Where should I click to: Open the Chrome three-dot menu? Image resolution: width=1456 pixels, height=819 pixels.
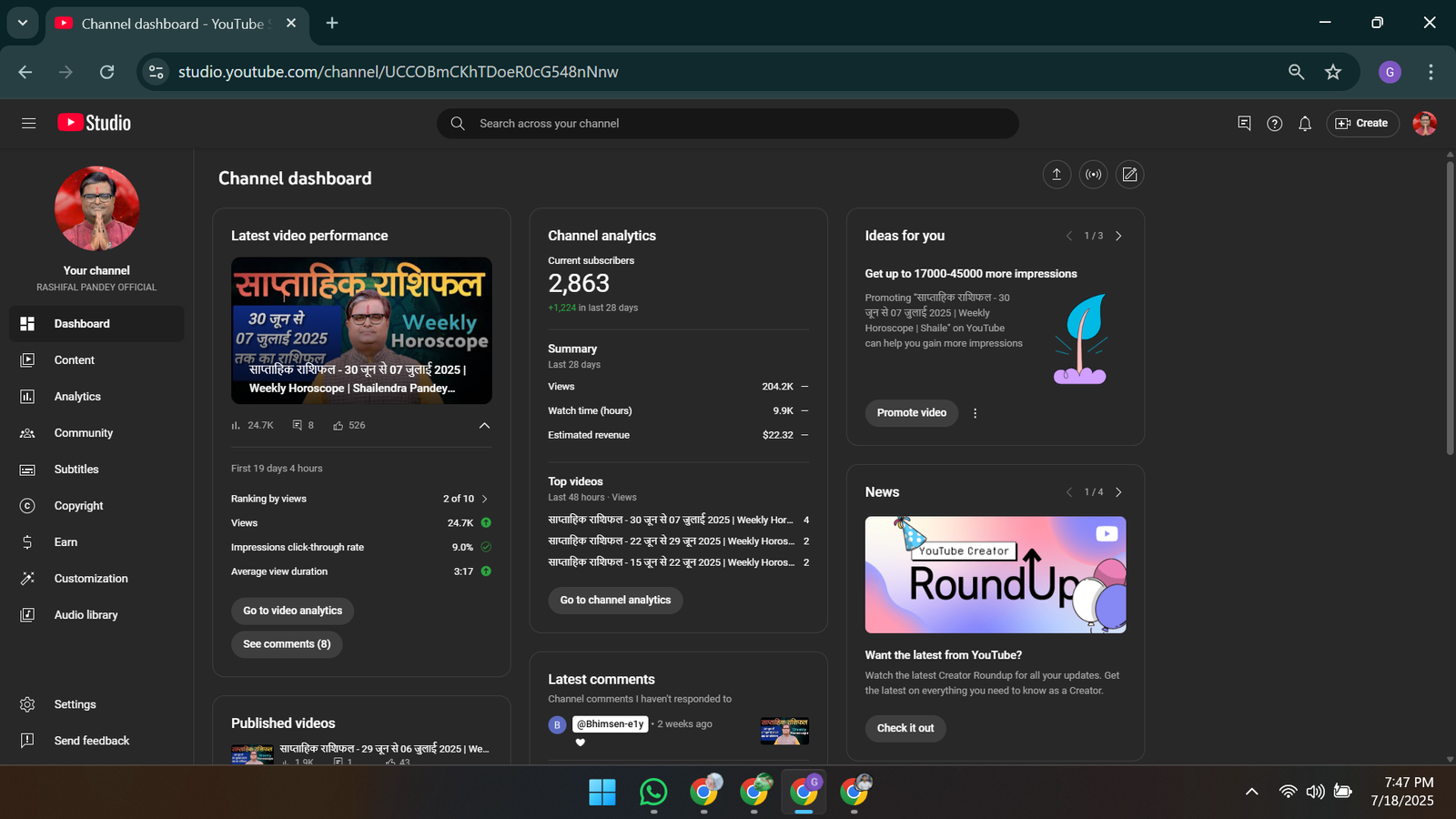[1431, 72]
